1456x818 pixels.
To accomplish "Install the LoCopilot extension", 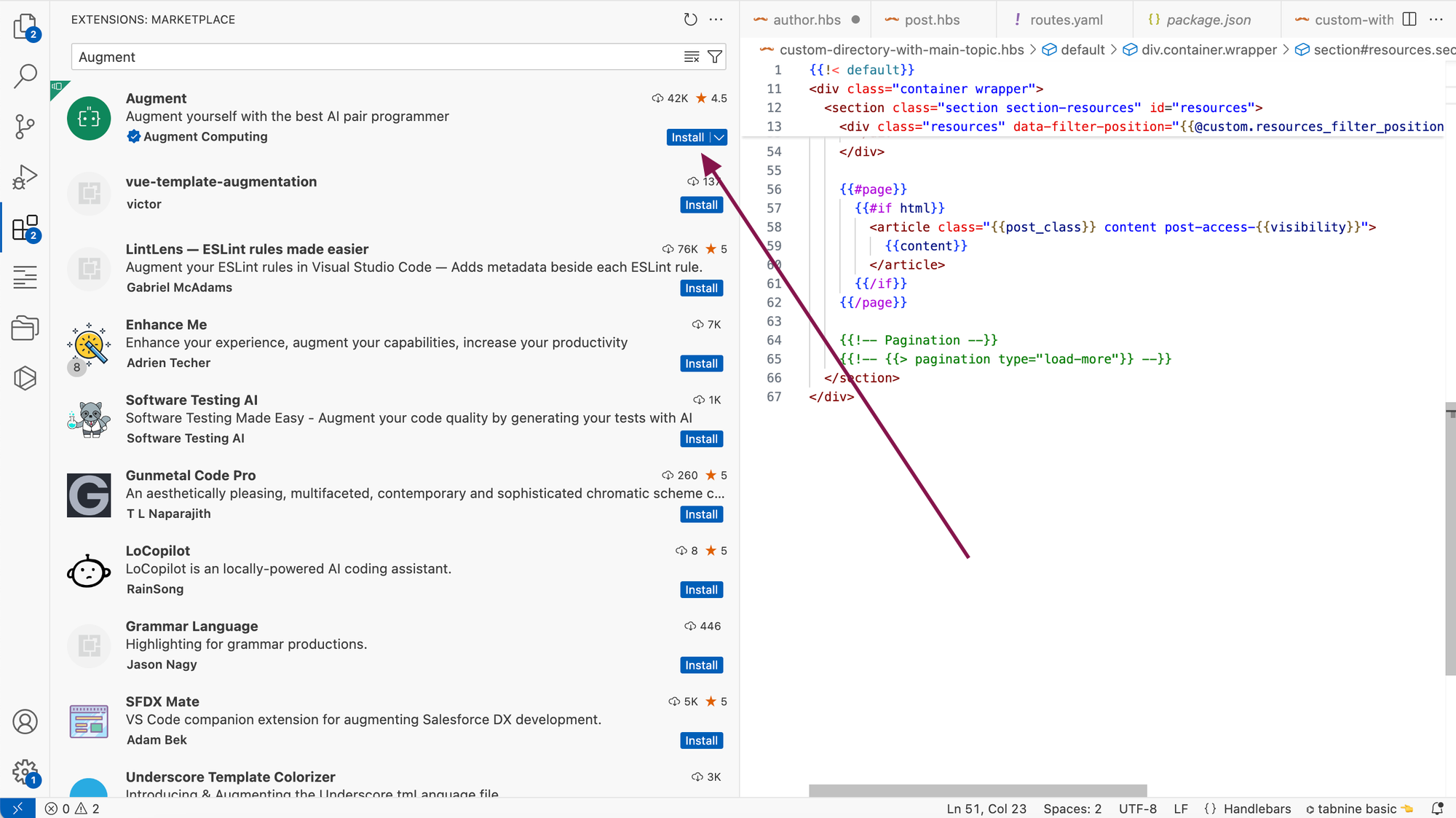I will click(x=701, y=590).
